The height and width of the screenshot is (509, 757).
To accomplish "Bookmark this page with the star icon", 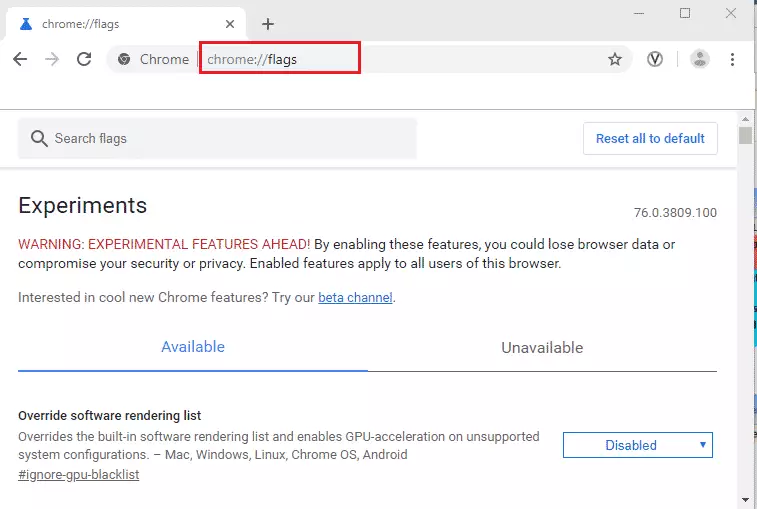I will (x=615, y=59).
